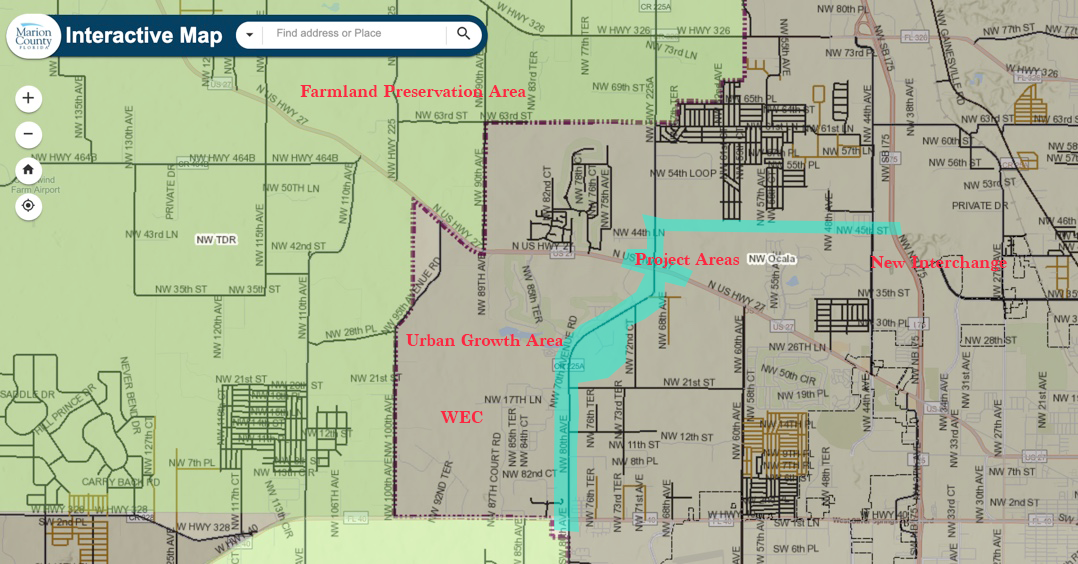Click the NW 26TH LN road label
This screenshot has width=1078, height=564.
pos(797,347)
